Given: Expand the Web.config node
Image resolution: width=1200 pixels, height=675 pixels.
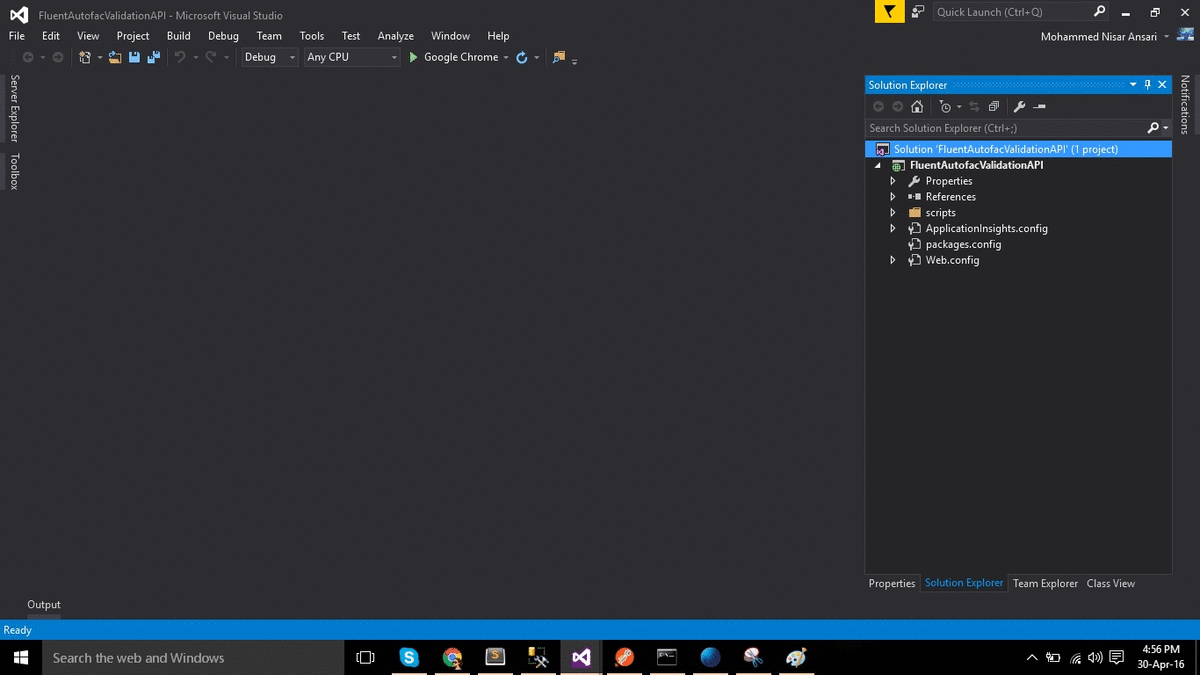Looking at the screenshot, I should click(893, 260).
